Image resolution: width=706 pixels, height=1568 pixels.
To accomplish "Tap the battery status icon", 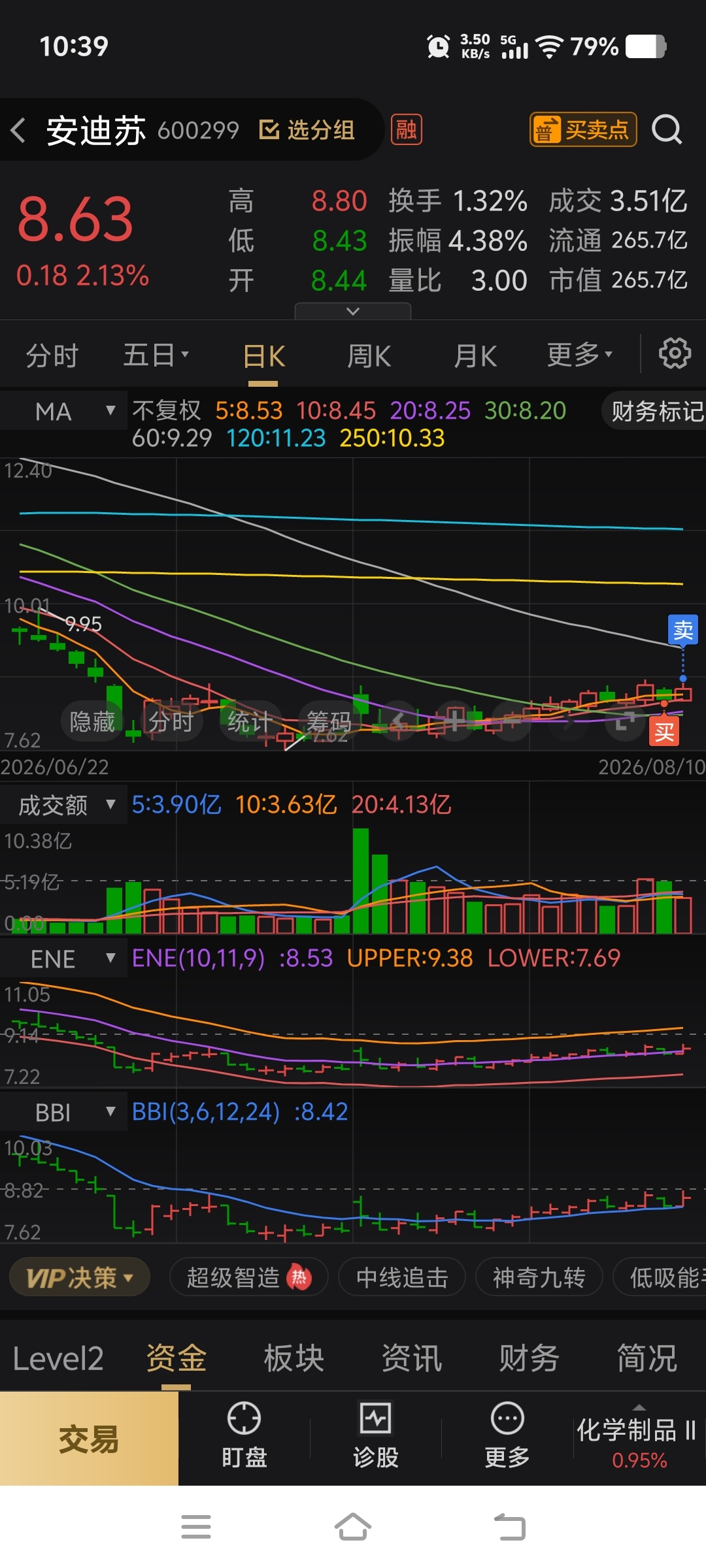I will pos(646,46).
